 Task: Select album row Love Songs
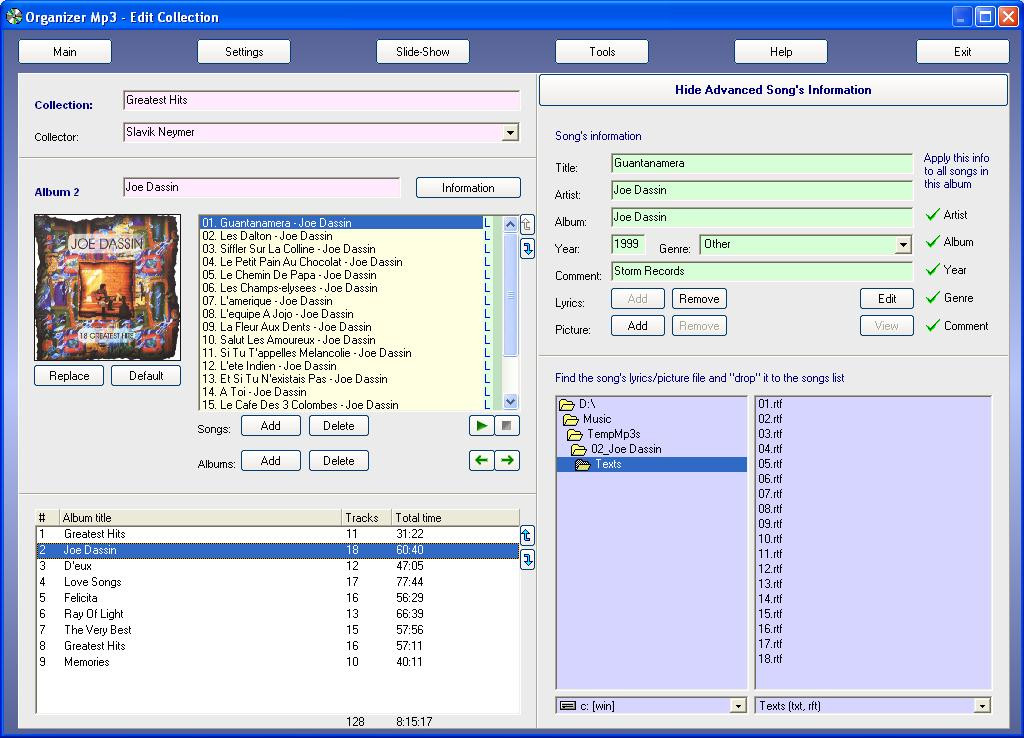pos(278,582)
